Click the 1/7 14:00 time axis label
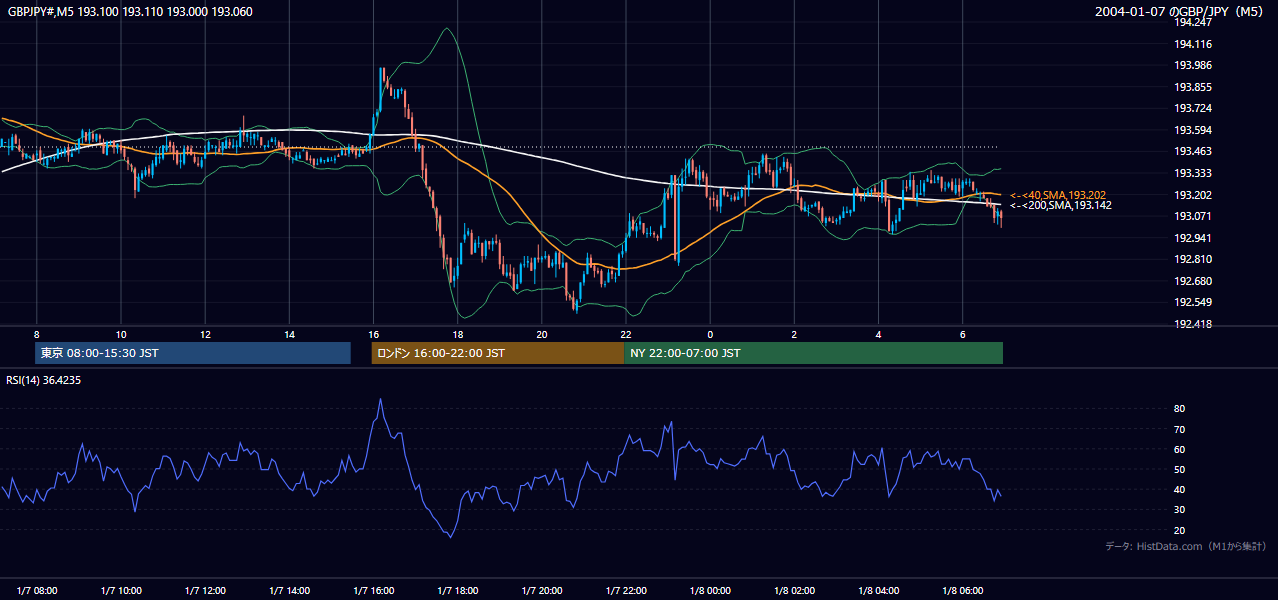The image size is (1278, 600). pyautogui.click(x=289, y=590)
